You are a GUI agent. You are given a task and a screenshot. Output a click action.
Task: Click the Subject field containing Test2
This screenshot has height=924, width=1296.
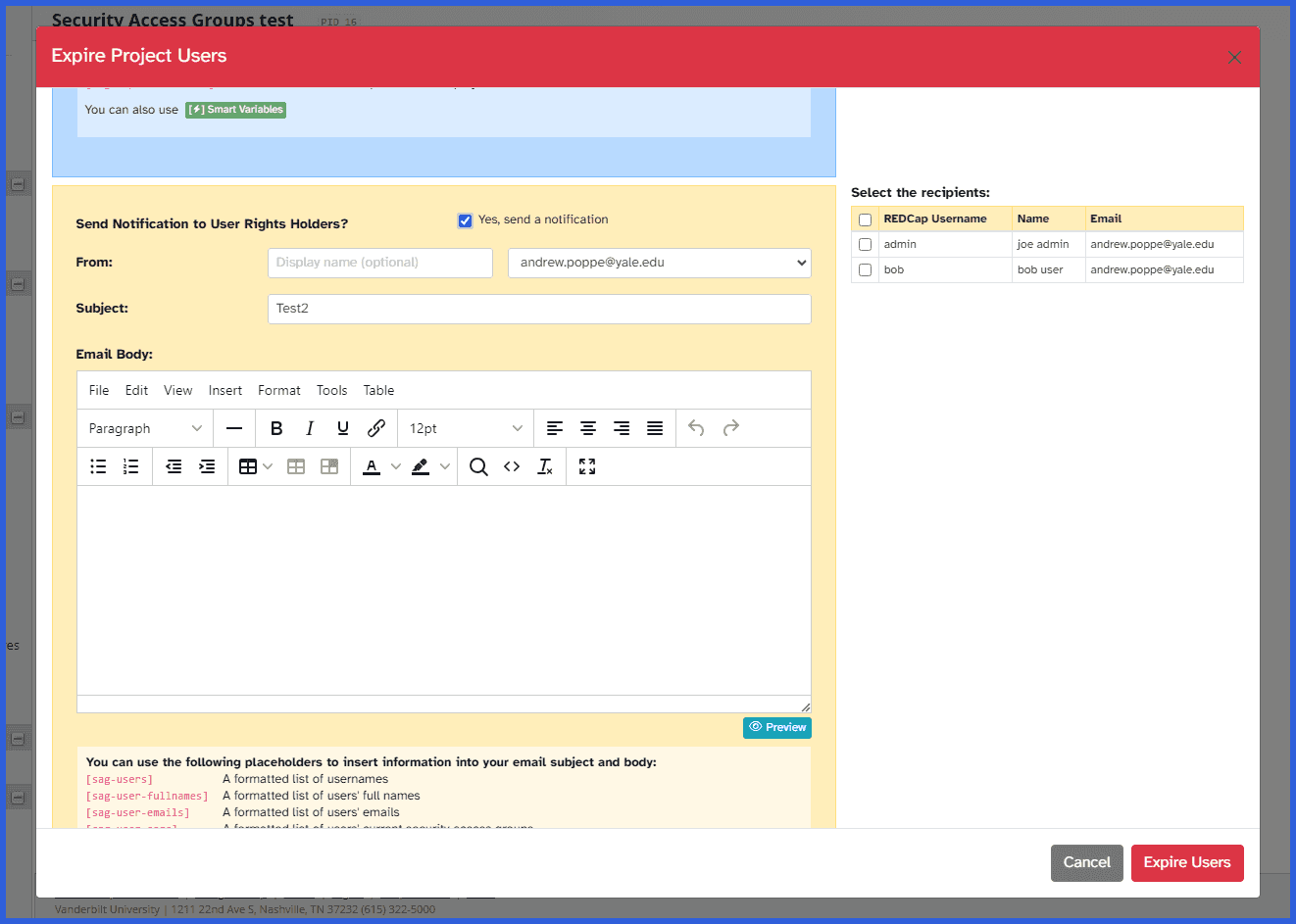click(x=539, y=309)
